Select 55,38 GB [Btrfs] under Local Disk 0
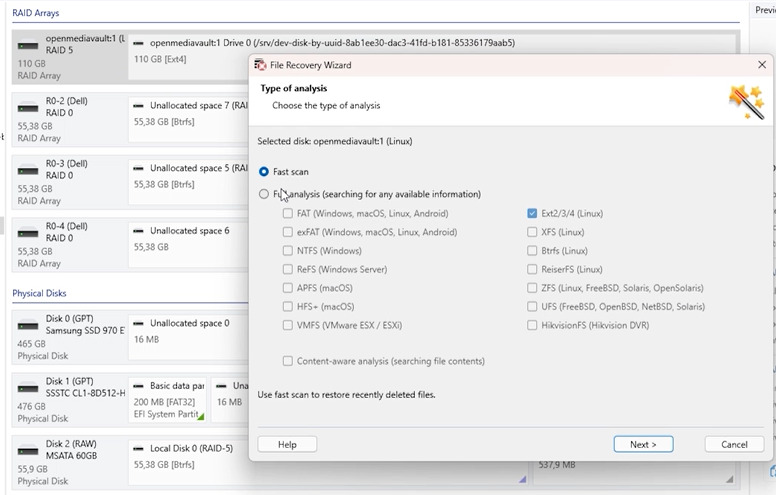The image size is (776, 495). tap(164, 465)
